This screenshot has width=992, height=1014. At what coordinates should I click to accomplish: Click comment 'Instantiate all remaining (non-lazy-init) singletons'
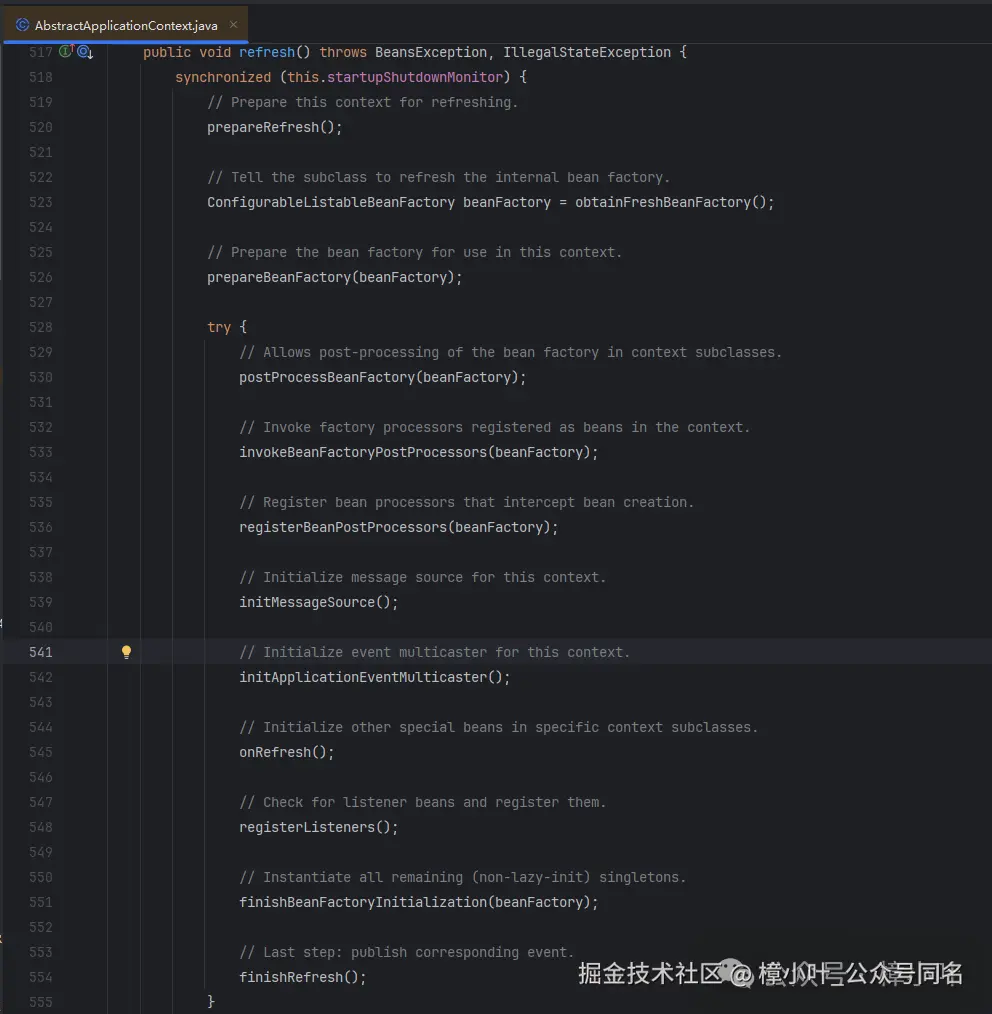pyautogui.click(x=462, y=878)
